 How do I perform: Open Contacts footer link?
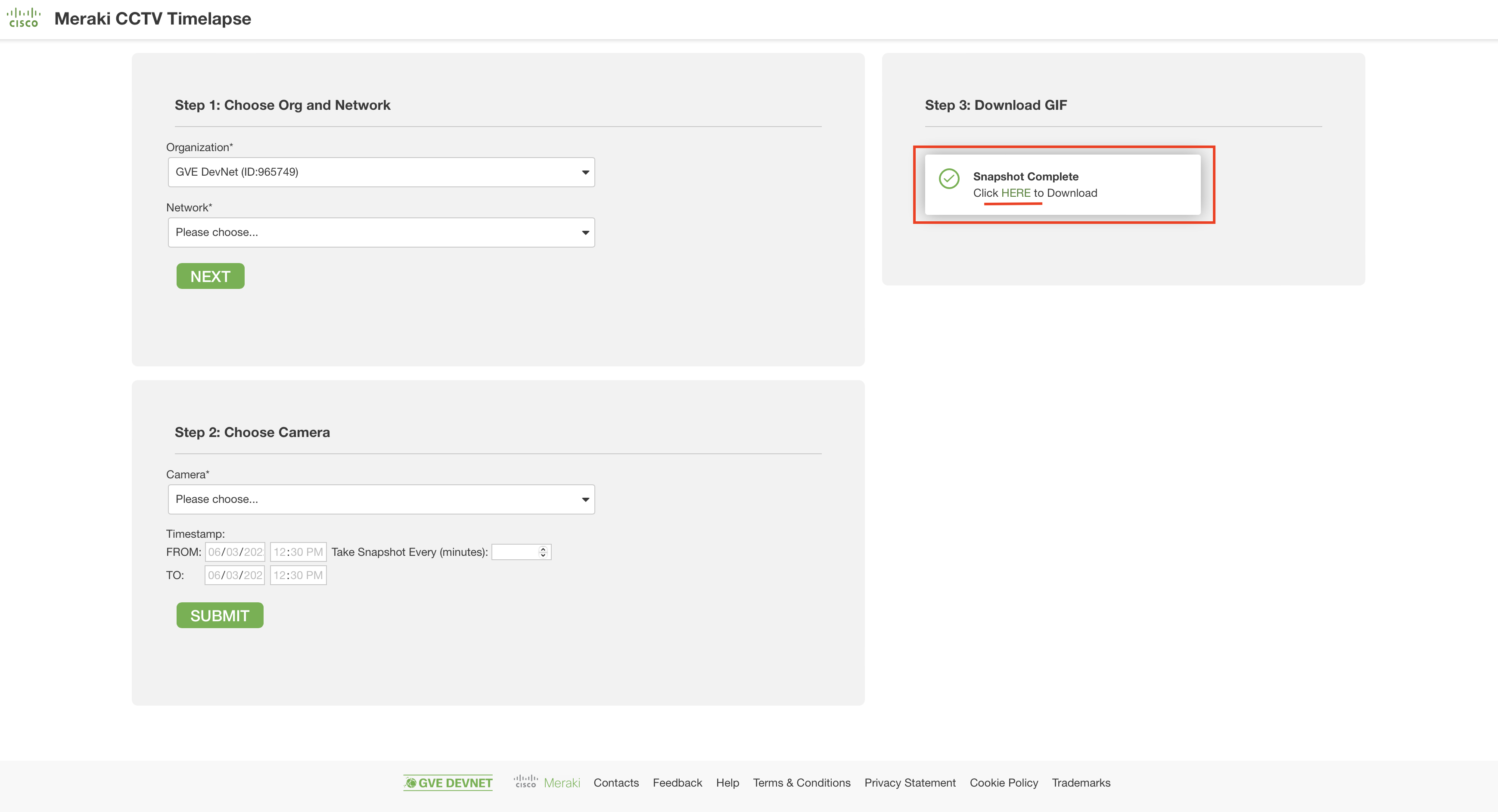click(x=616, y=783)
